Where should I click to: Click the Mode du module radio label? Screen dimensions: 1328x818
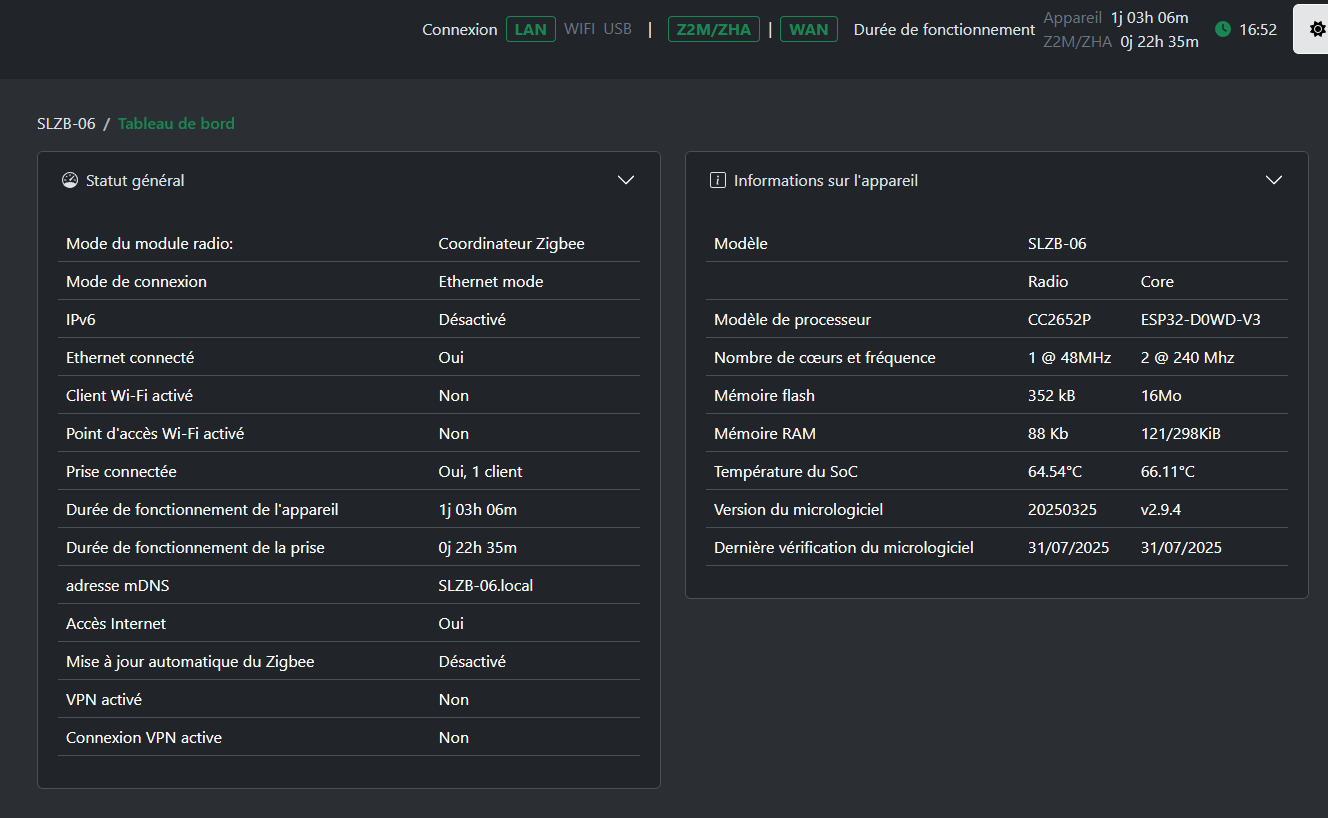click(x=150, y=244)
